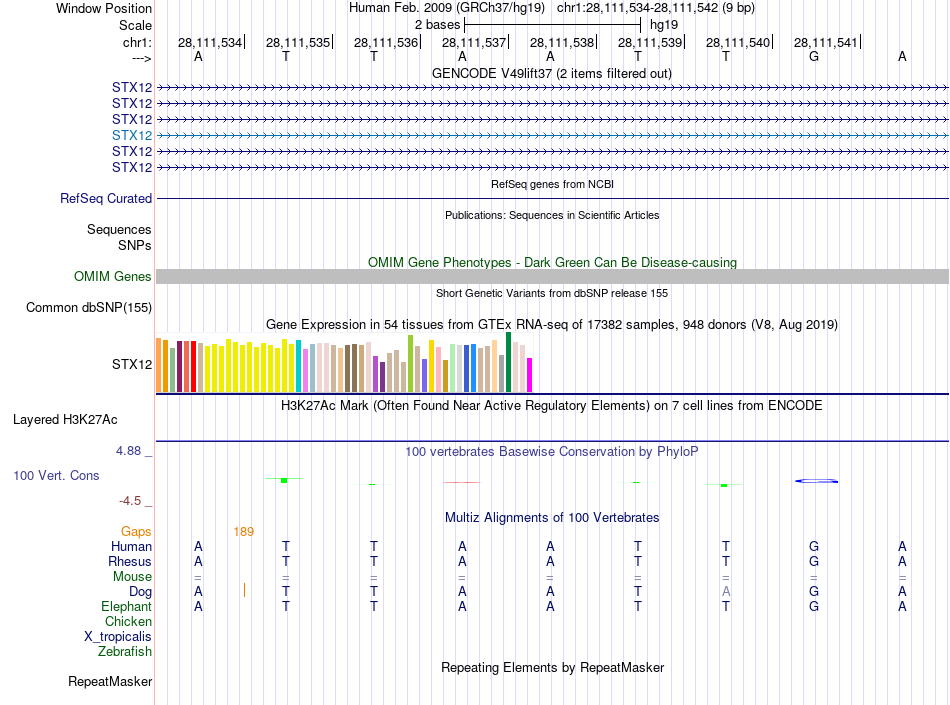This screenshot has width=950, height=705.
Task: Click the red PhyloP negative score bar
Action: [462, 482]
